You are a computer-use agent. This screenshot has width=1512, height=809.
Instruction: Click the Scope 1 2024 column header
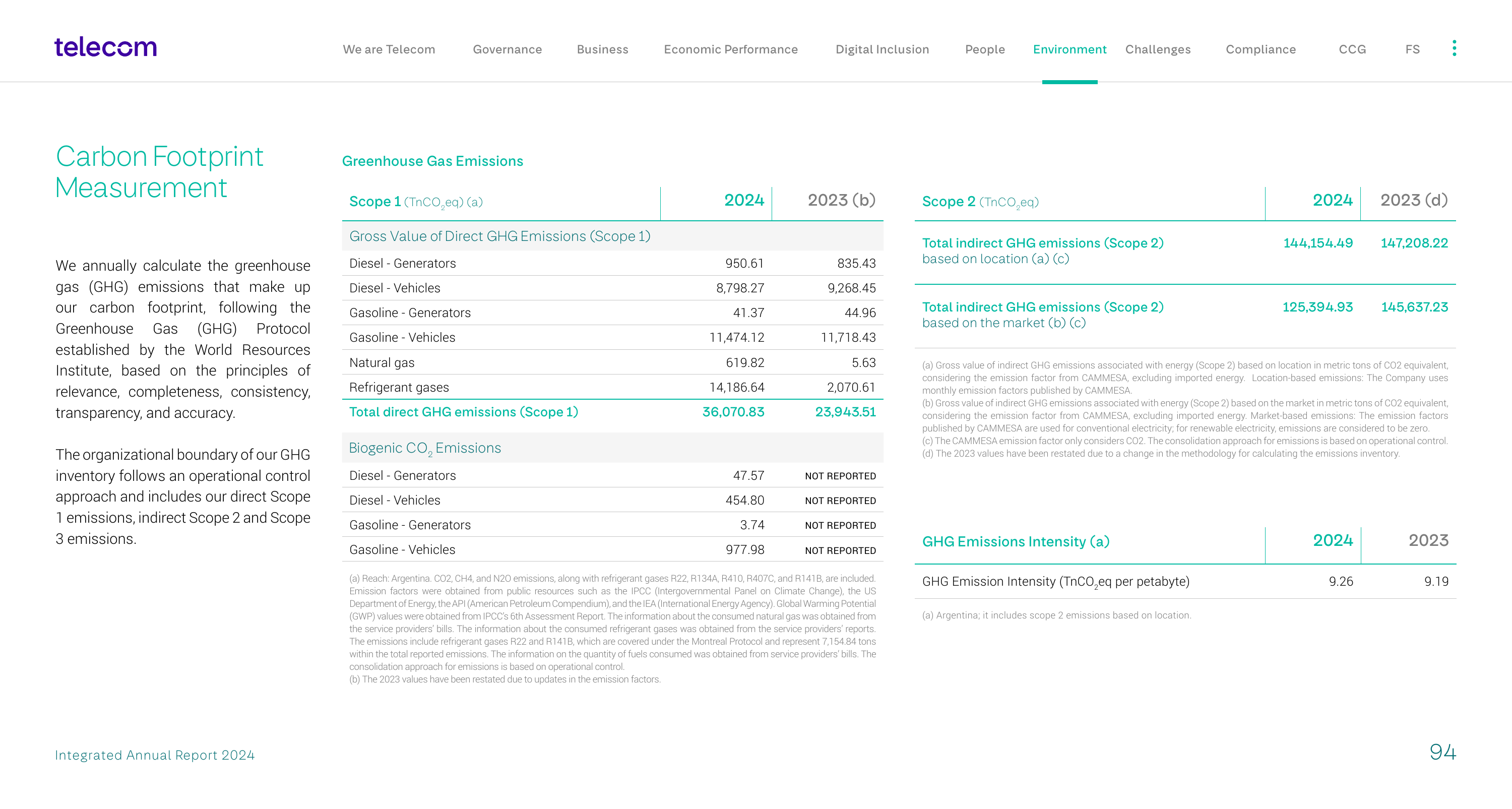[744, 200]
